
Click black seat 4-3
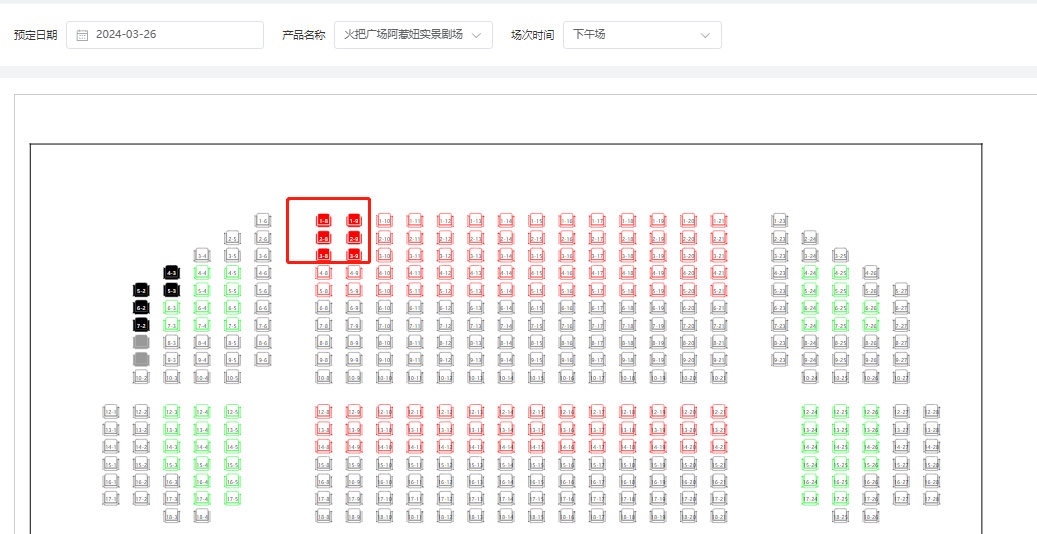pos(171,272)
